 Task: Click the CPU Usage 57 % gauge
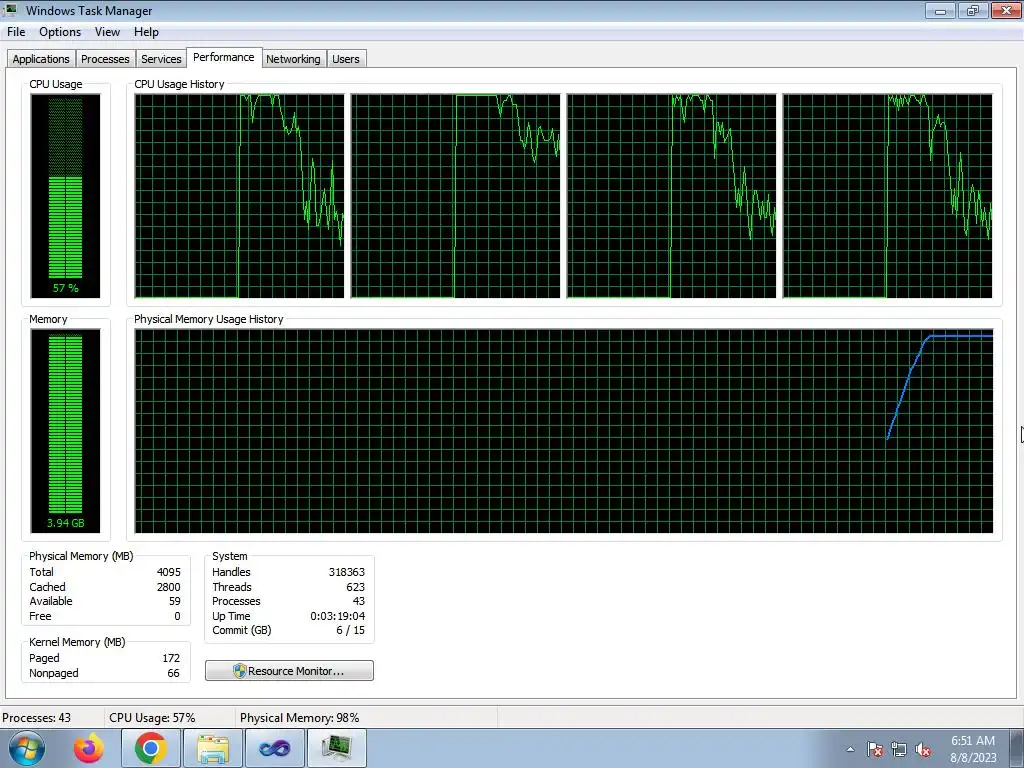pyautogui.click(x=65, y=196)
